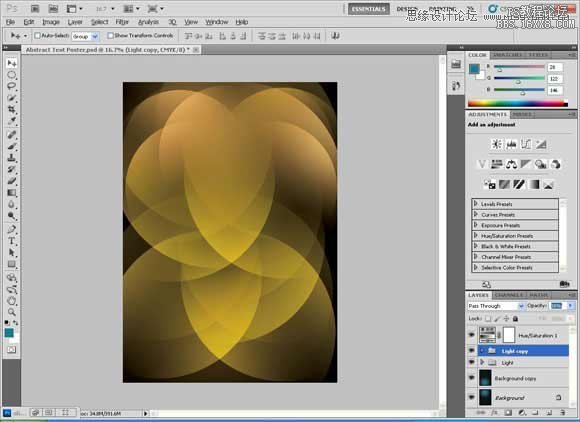
Task: Enable Show Transform Controls checkbox
Action: pos(110,36)
